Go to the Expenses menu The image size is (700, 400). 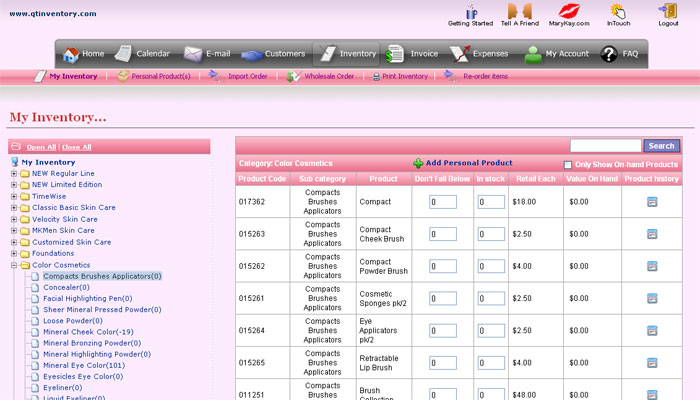pos(479,54)
